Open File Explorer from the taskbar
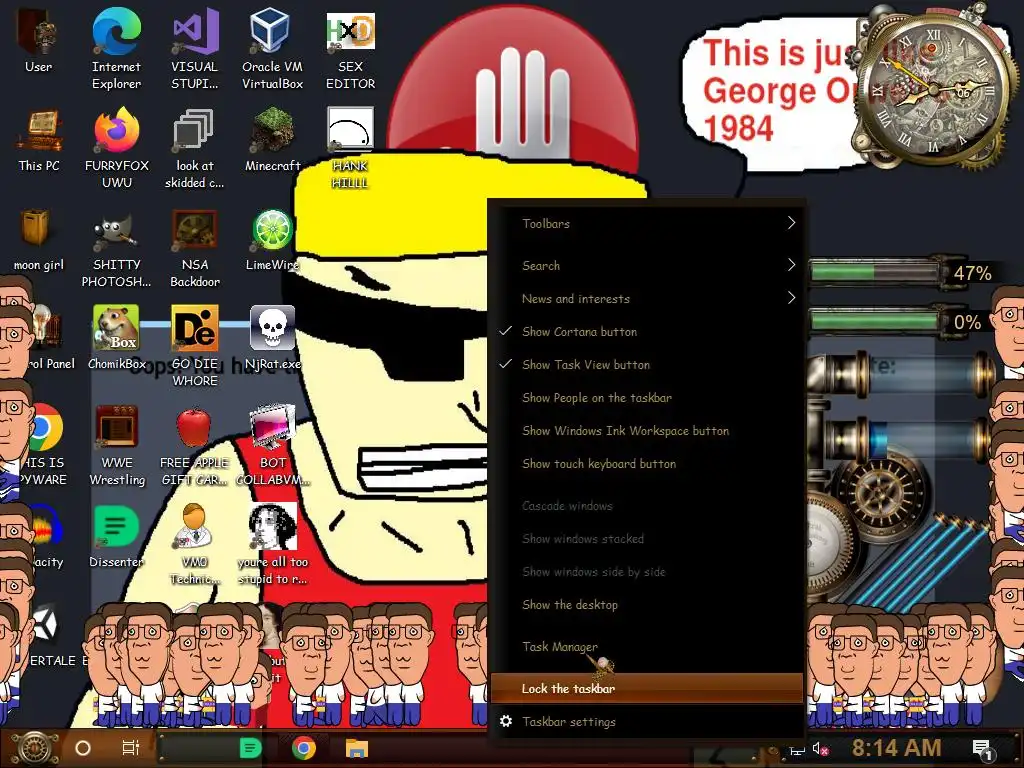This screenshot has width=1024, height=768. tap(357, 748)
